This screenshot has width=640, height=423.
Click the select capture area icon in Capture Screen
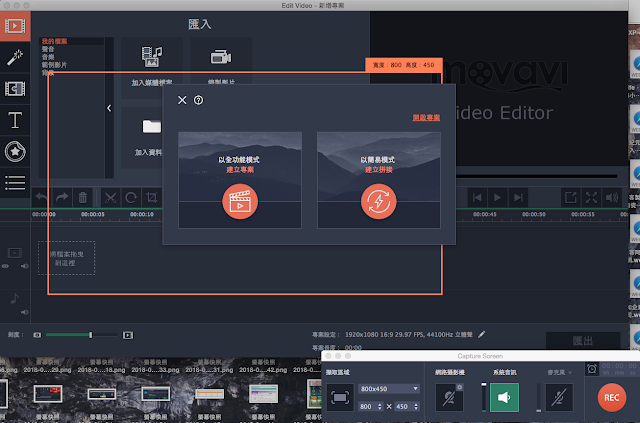click(340, 397)
